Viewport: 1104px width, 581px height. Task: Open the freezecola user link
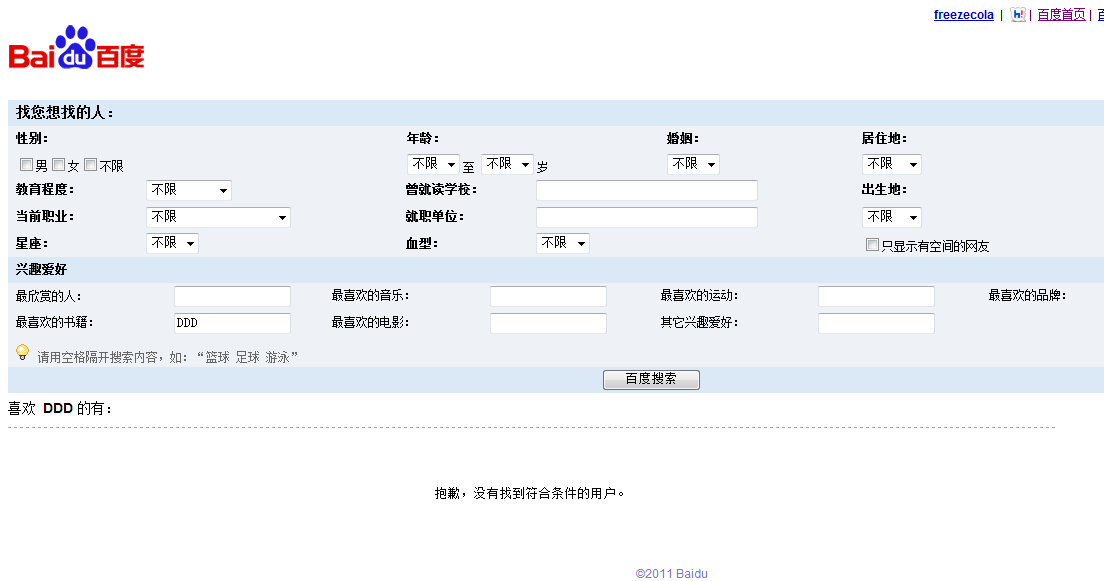963,15
